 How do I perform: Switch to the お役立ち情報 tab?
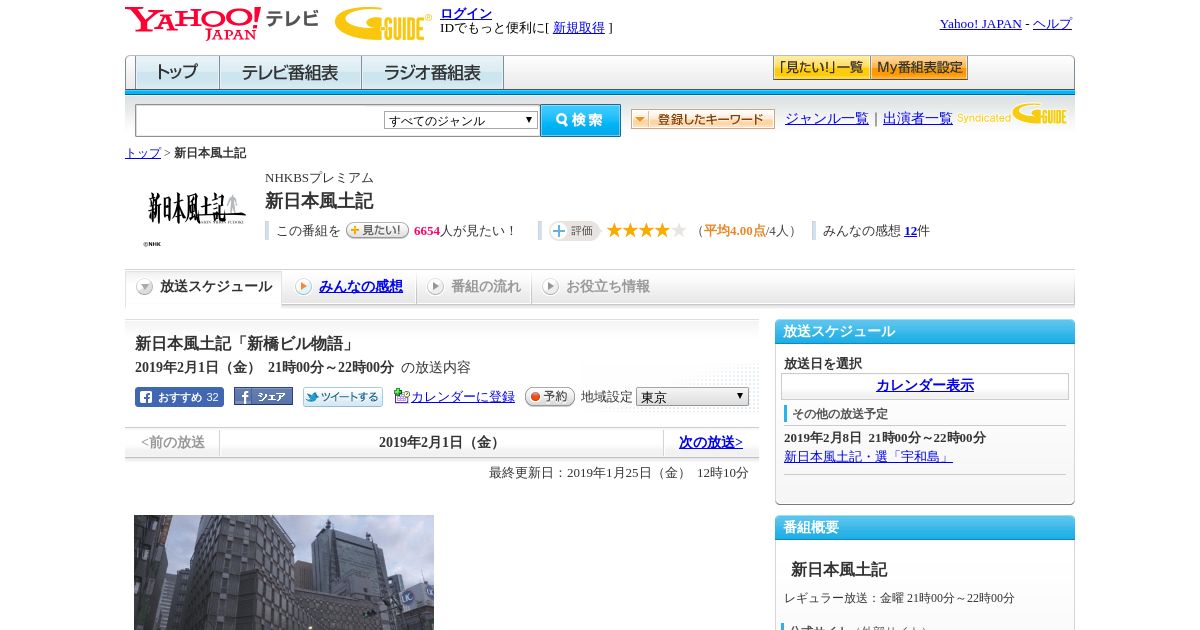click(597, 287)
